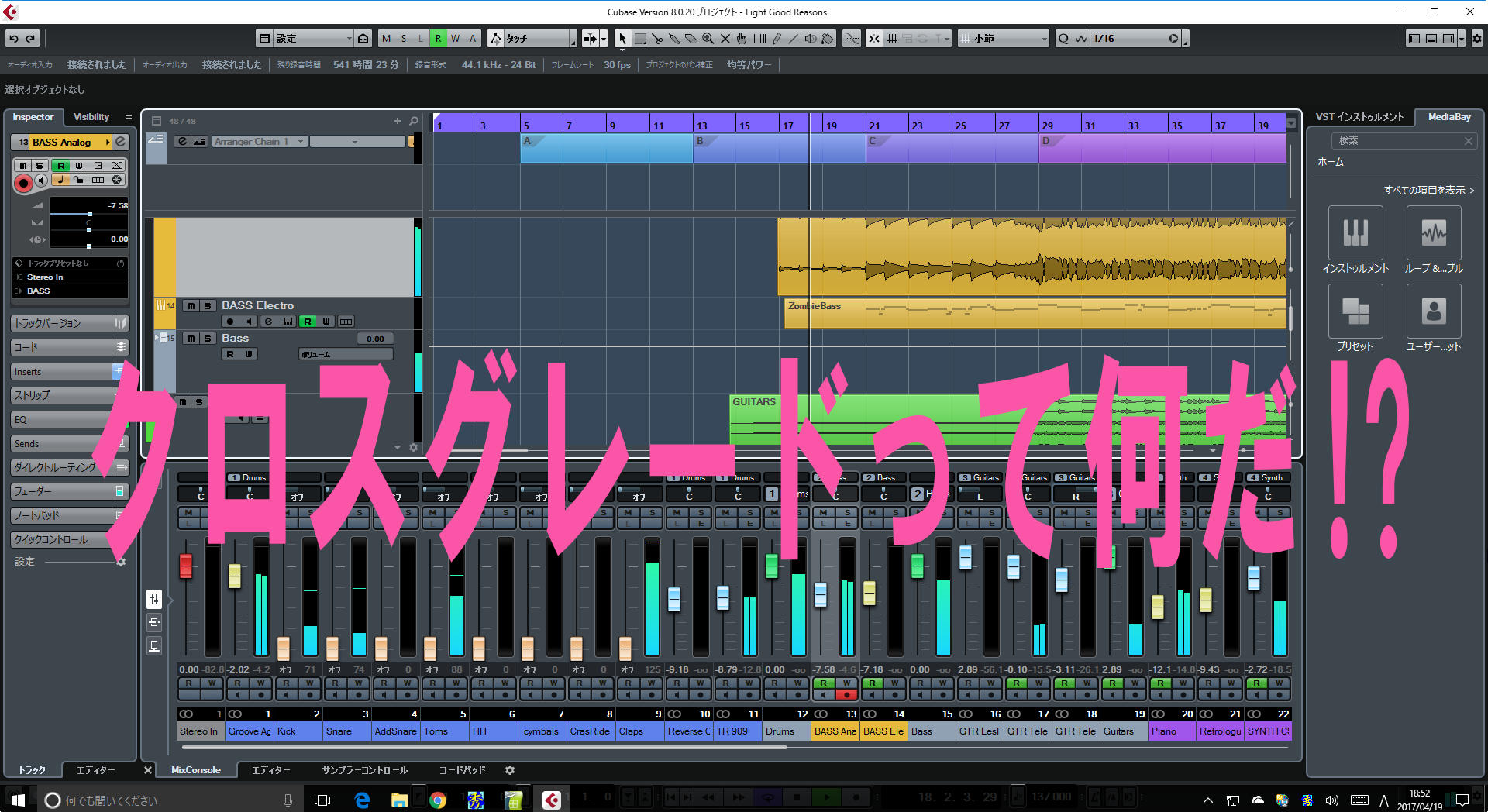
Task: Click the Redo arrow in toolbar
Action: pyautogui.click(x=31, y=38)
